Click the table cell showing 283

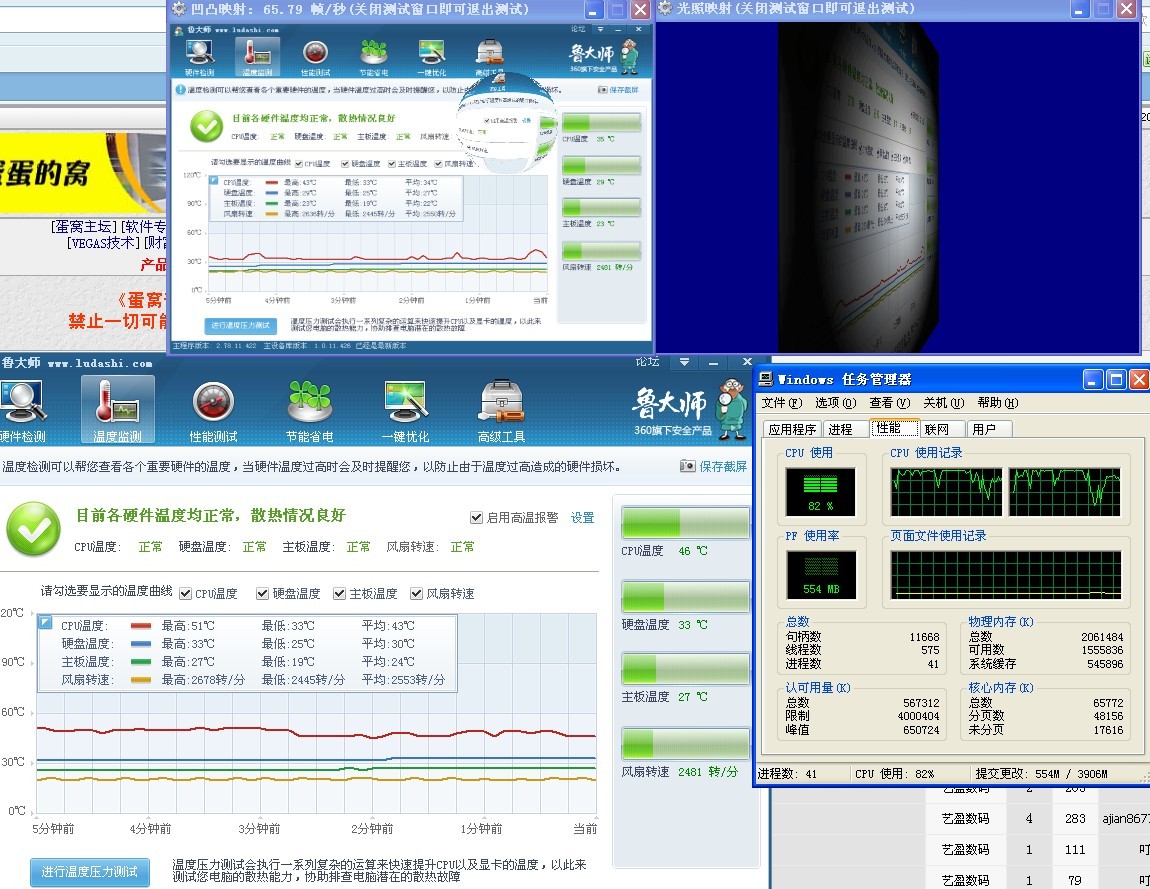point(1075,819)
